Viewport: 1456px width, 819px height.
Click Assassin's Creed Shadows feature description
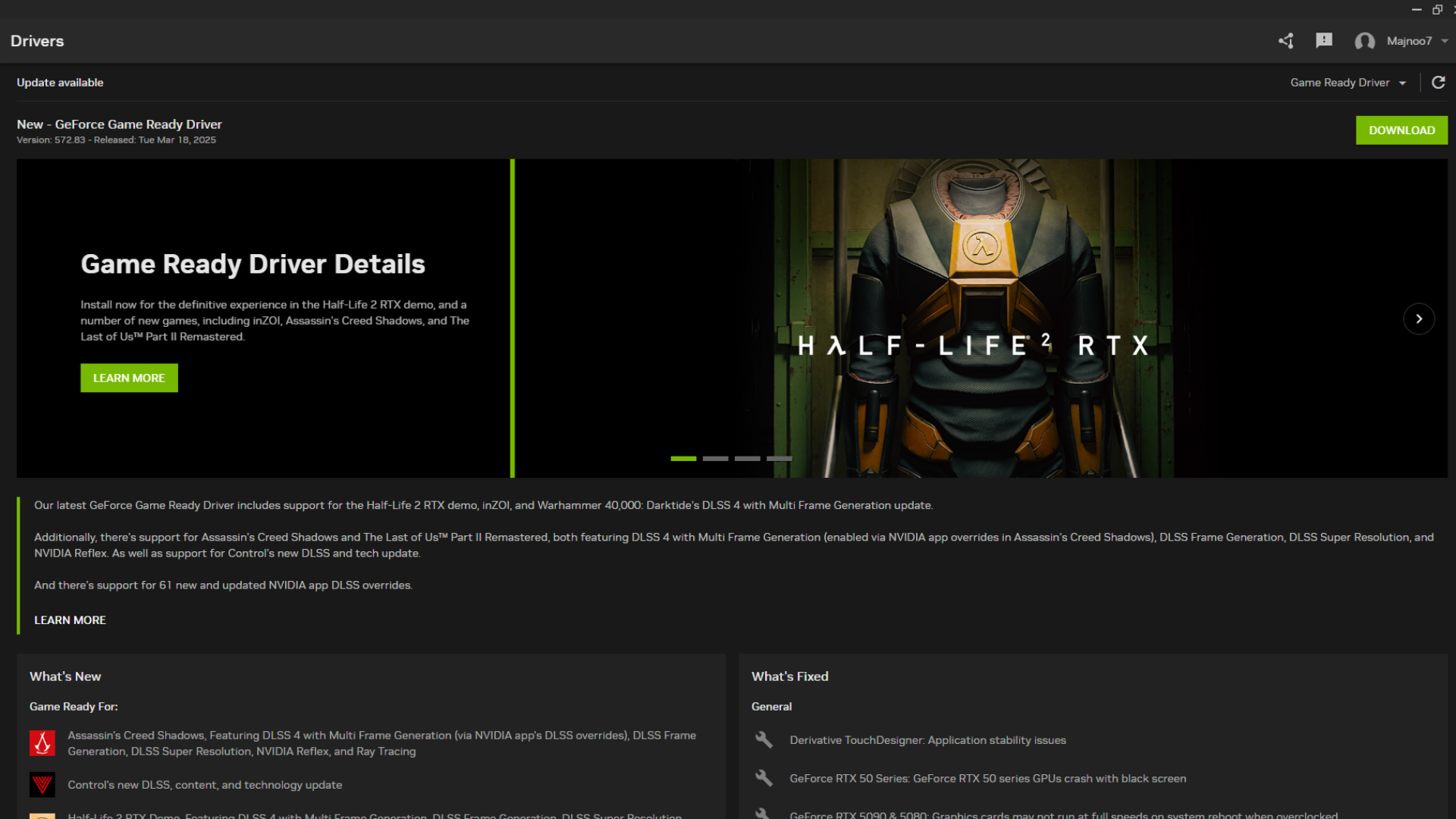click(381, 743)
